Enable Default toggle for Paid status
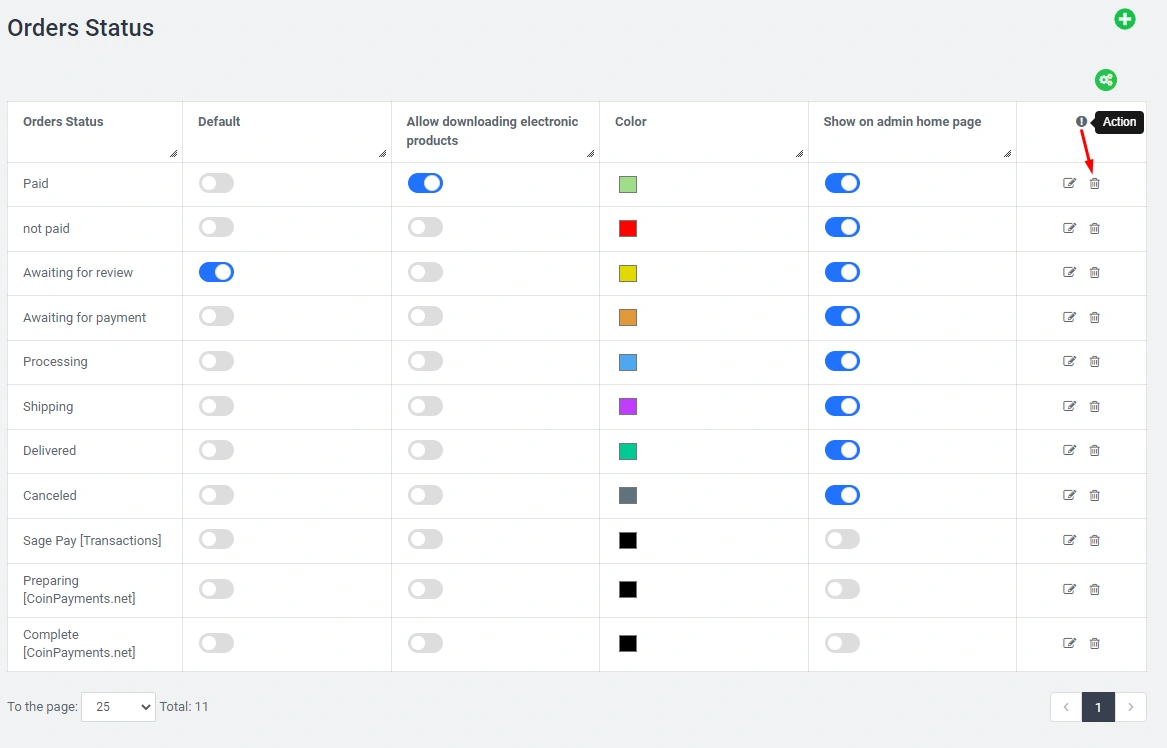1167x748 pixels. click(x=216, y=183)
